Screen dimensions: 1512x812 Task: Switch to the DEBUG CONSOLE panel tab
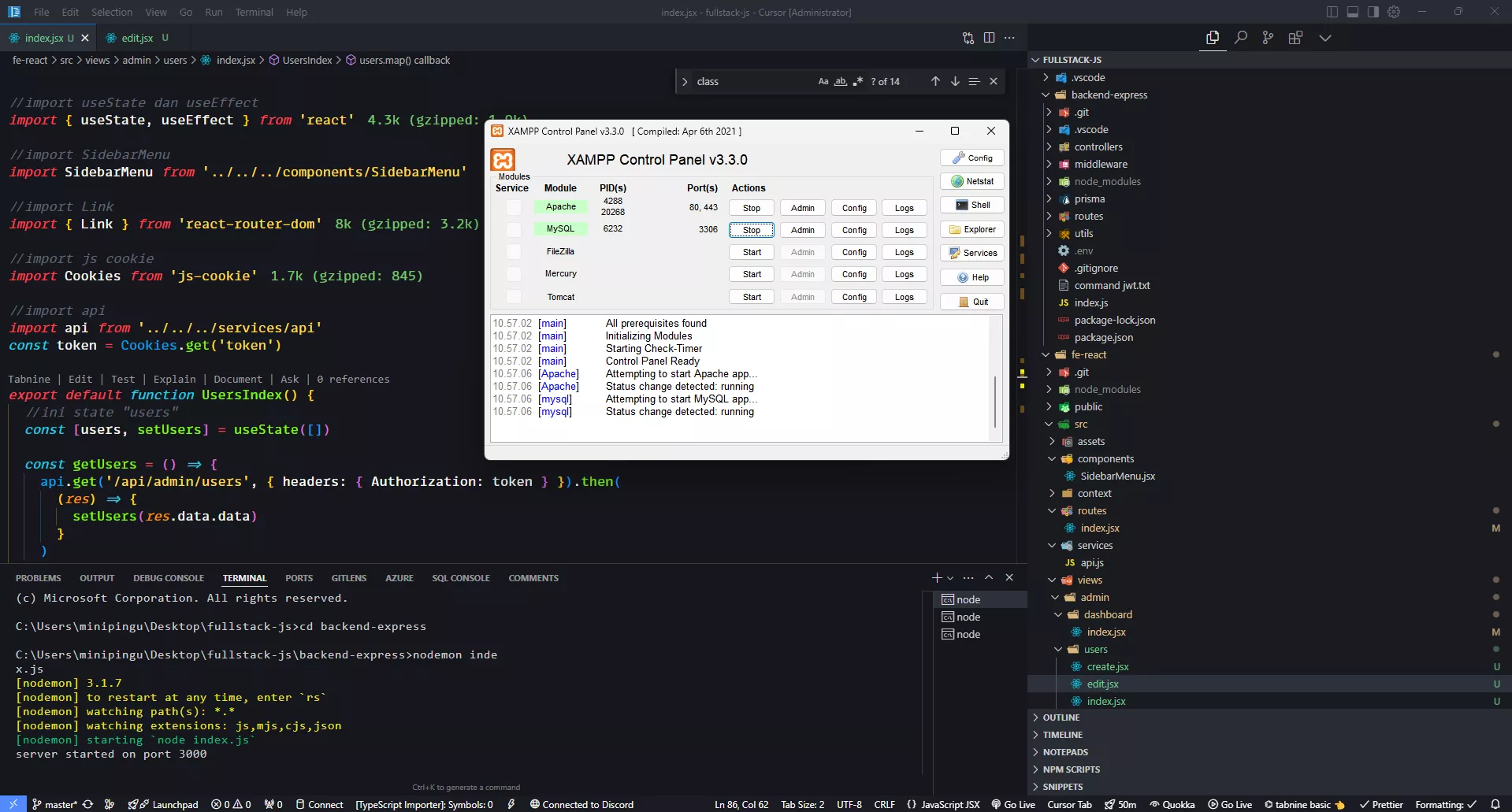pos(169,578)
